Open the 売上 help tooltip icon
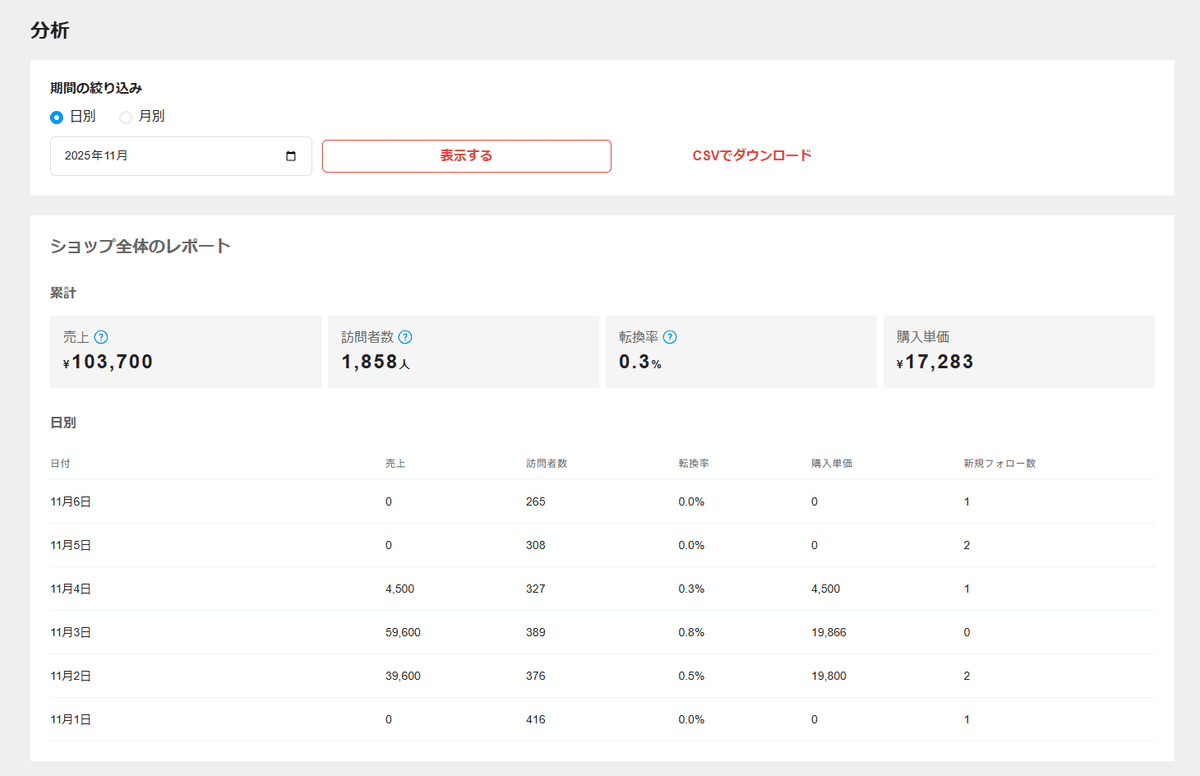Viewport: 1200px width, 776px height. click(103, 337)
